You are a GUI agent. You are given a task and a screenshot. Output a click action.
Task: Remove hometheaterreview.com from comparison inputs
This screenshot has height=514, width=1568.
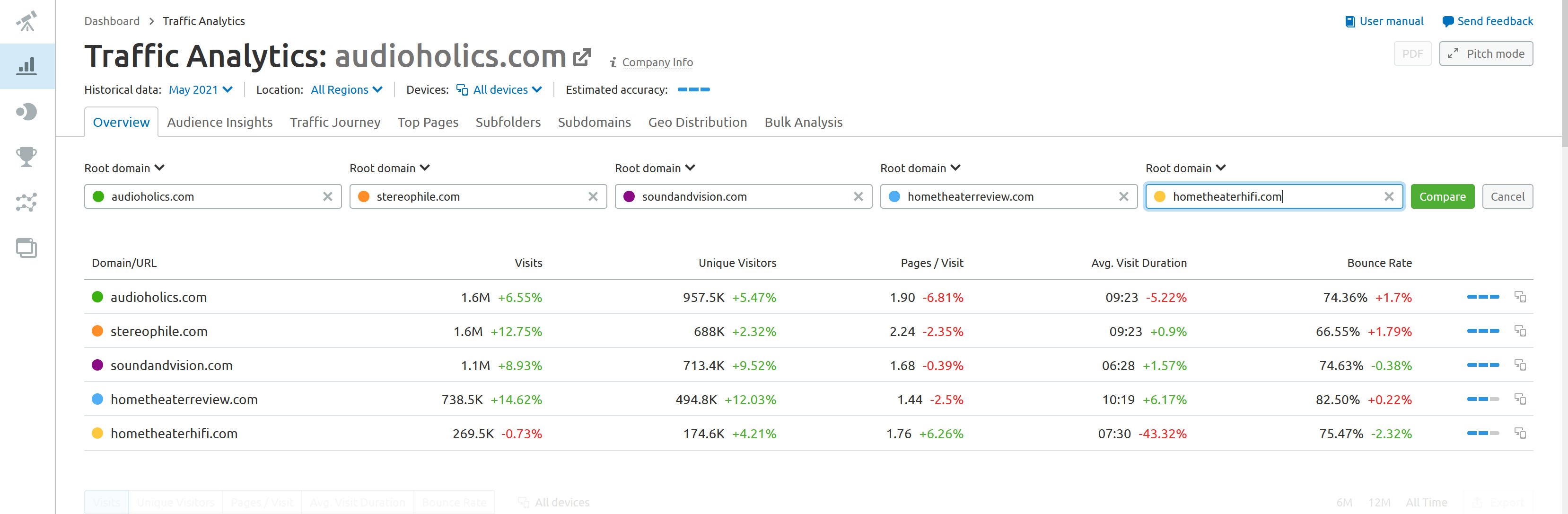(x=1124, y=197)
